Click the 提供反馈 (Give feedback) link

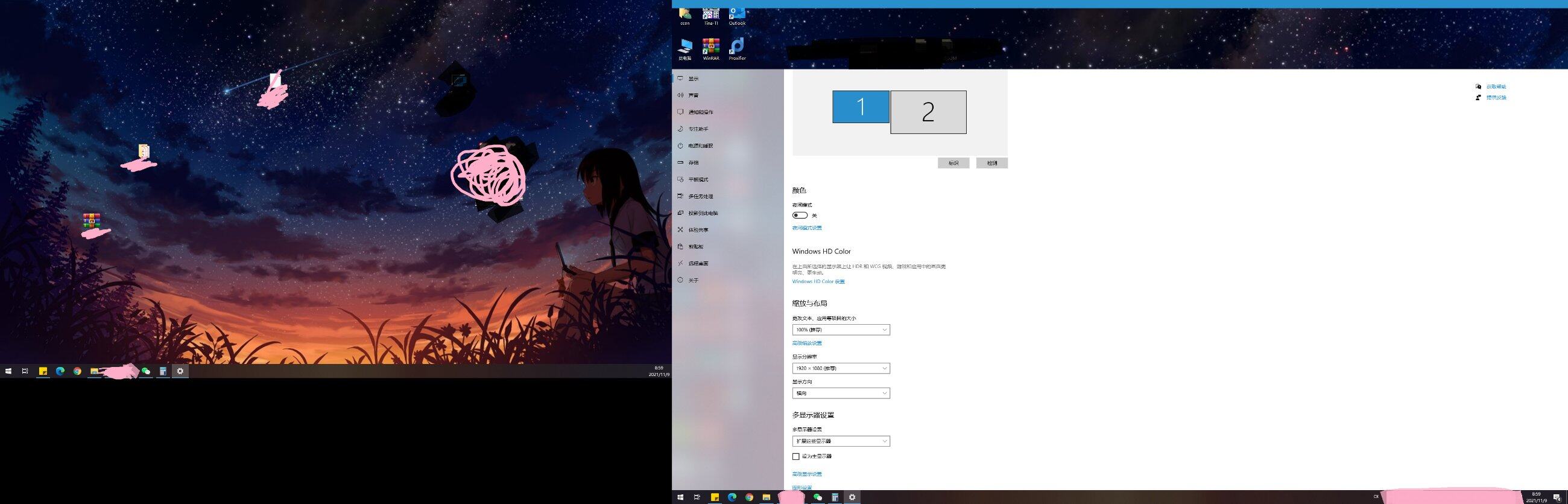pyautogui.click(x=1496, y=98)
